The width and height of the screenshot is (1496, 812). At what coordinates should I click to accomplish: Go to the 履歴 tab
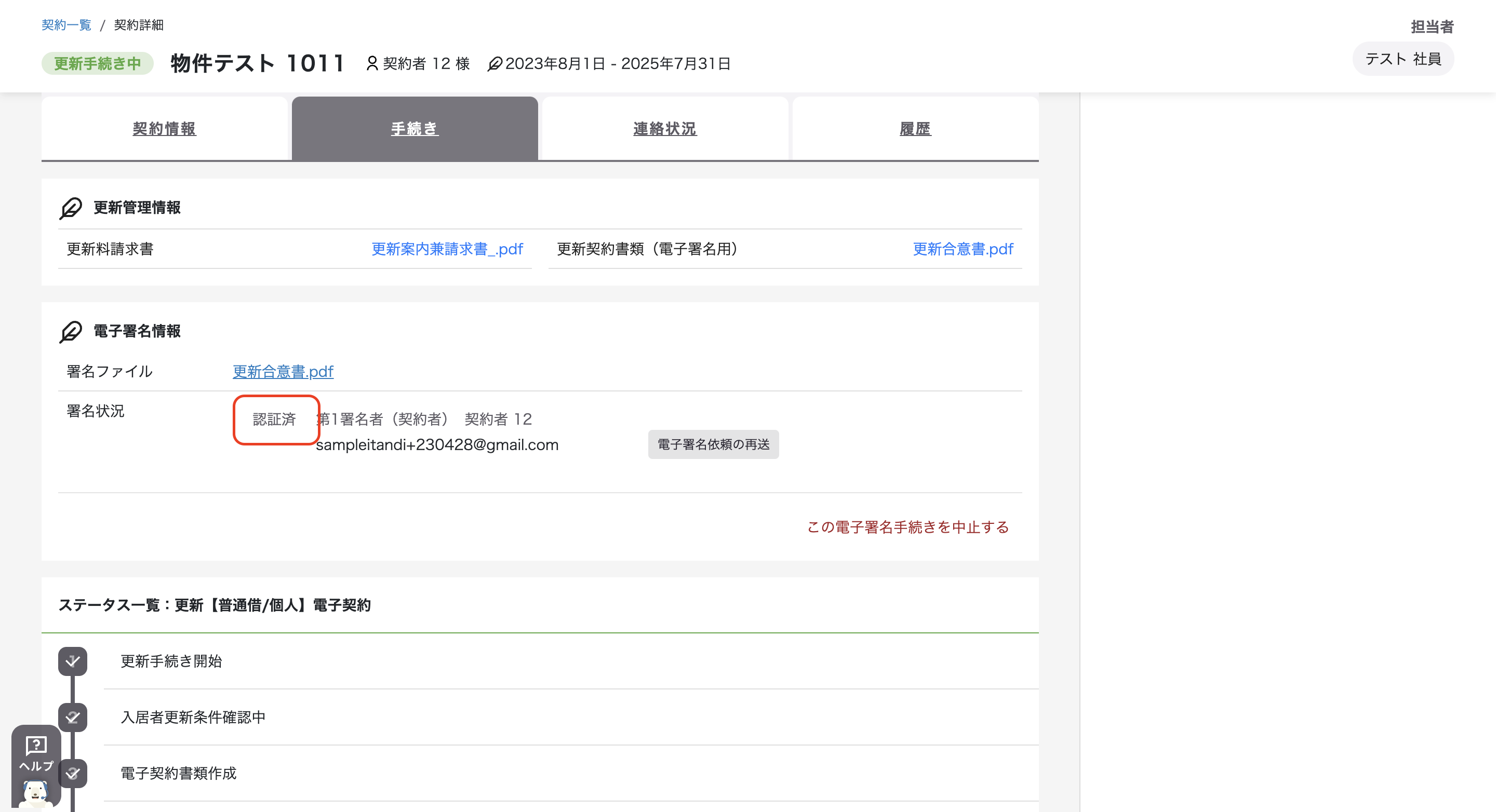(915, 128)
